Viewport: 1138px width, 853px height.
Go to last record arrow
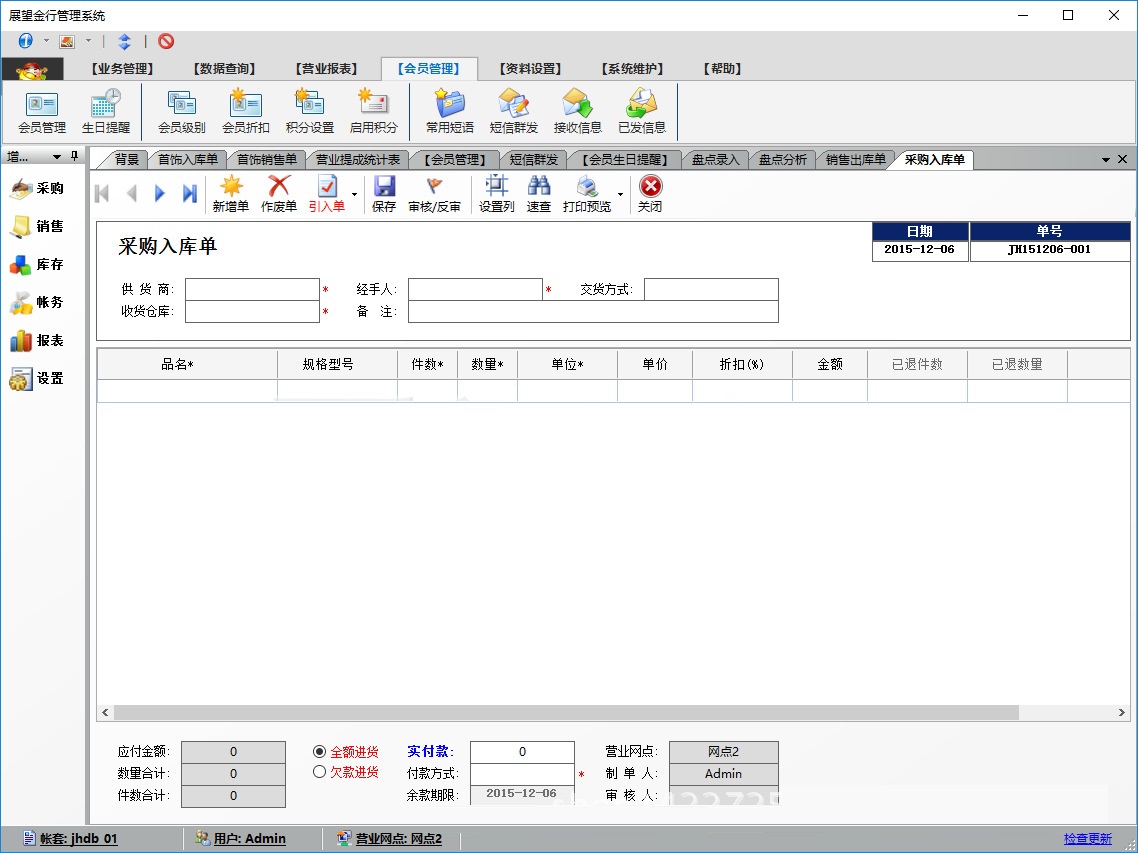click(x=189, y=193)
